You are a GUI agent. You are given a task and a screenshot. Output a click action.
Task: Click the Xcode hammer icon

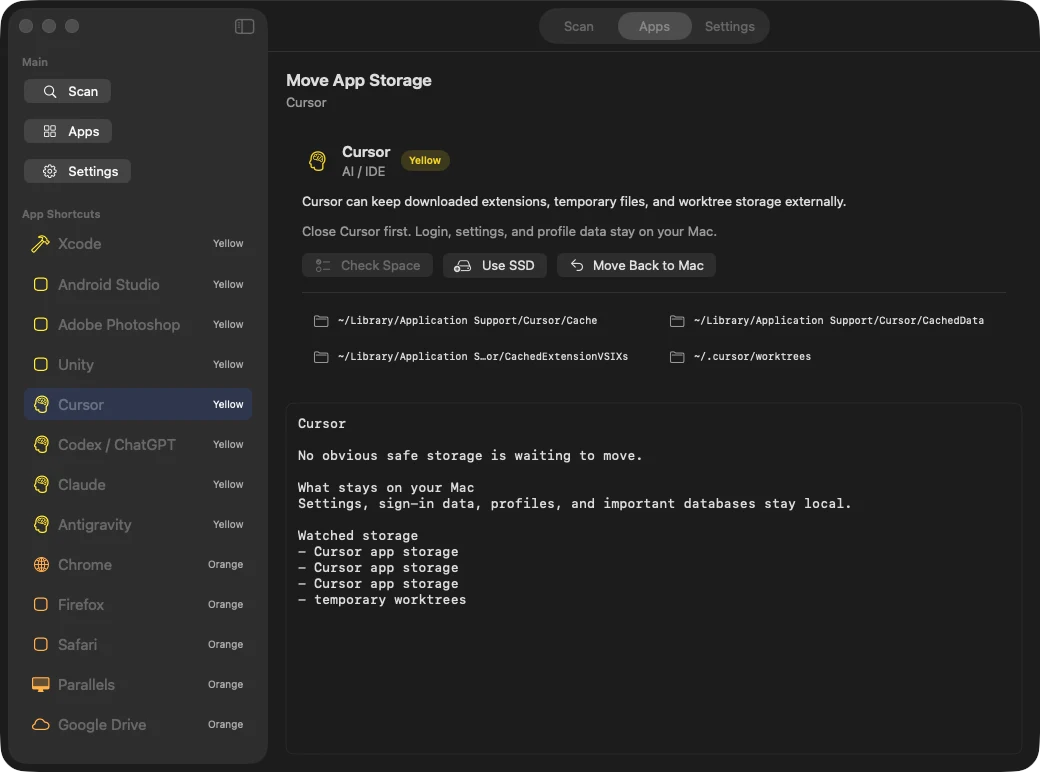[40, 244]
